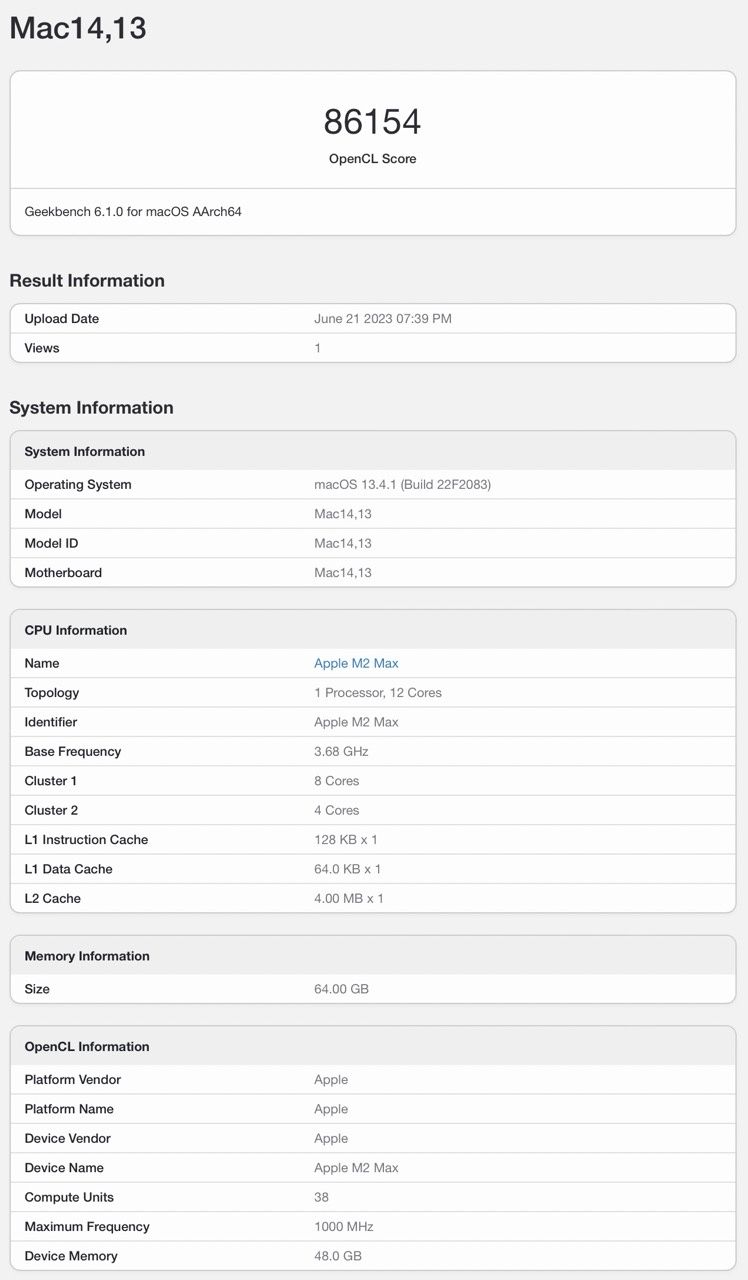Viewport: 748px width, 1280px height.
Task: Click the OpenCL Score label
Action: [372, 159]
